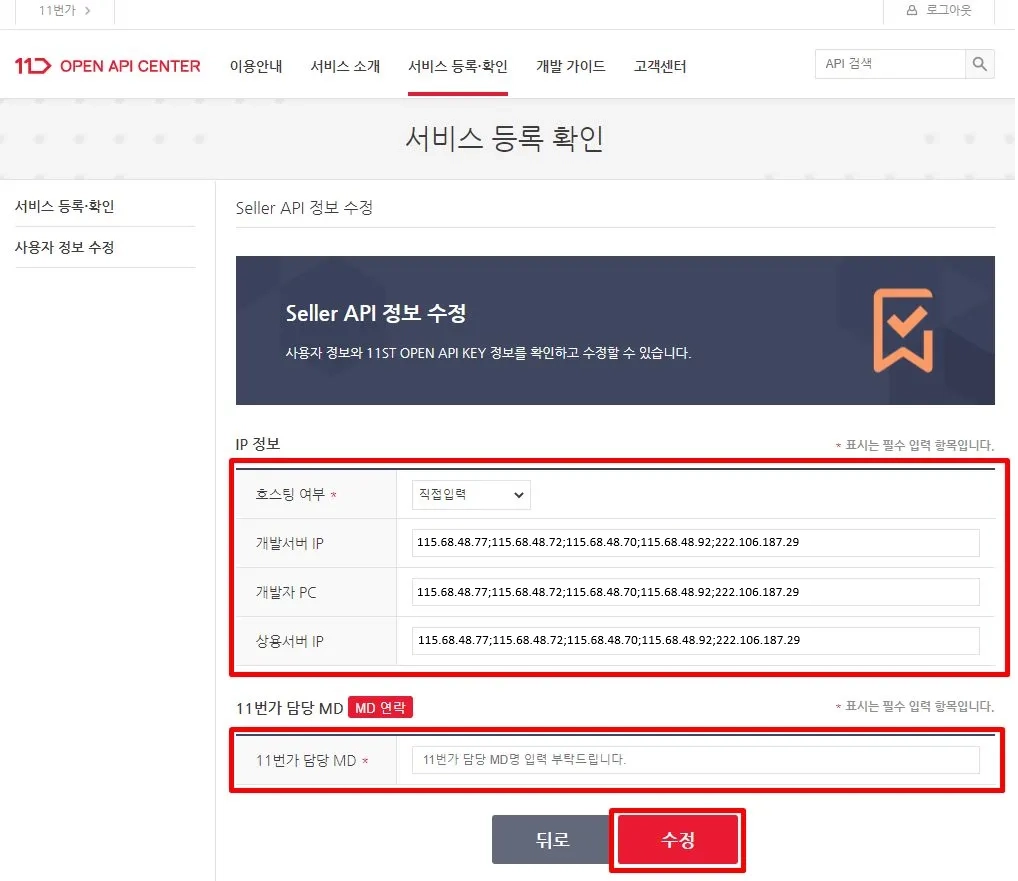Click the 개발서버 IP input field

(695, 543)
